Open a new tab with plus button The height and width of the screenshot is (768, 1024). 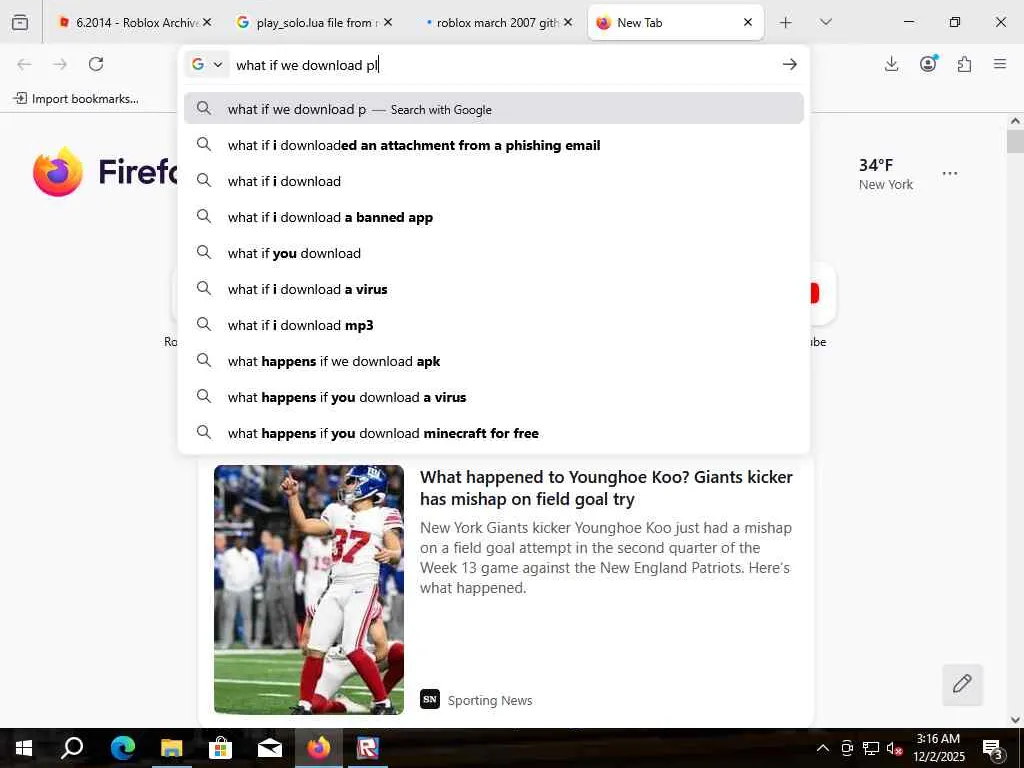pyautogui.click(x=786, y=22)
